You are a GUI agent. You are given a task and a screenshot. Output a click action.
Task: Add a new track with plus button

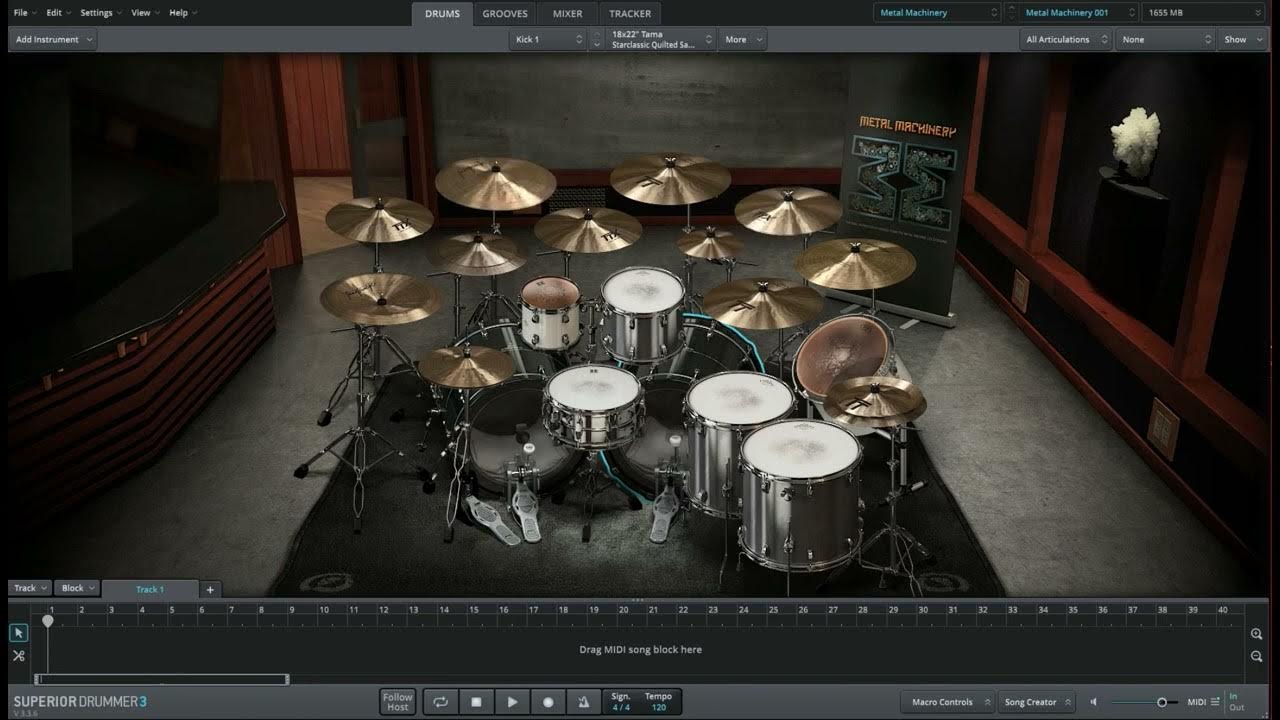click(x=210, y=589)
